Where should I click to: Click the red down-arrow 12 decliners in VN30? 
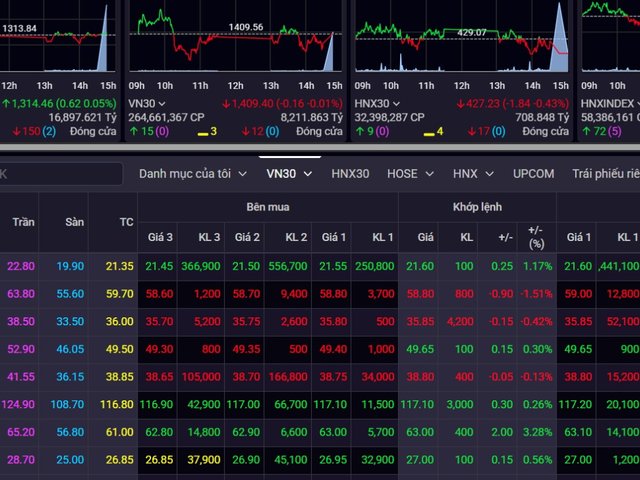(252, 131)
